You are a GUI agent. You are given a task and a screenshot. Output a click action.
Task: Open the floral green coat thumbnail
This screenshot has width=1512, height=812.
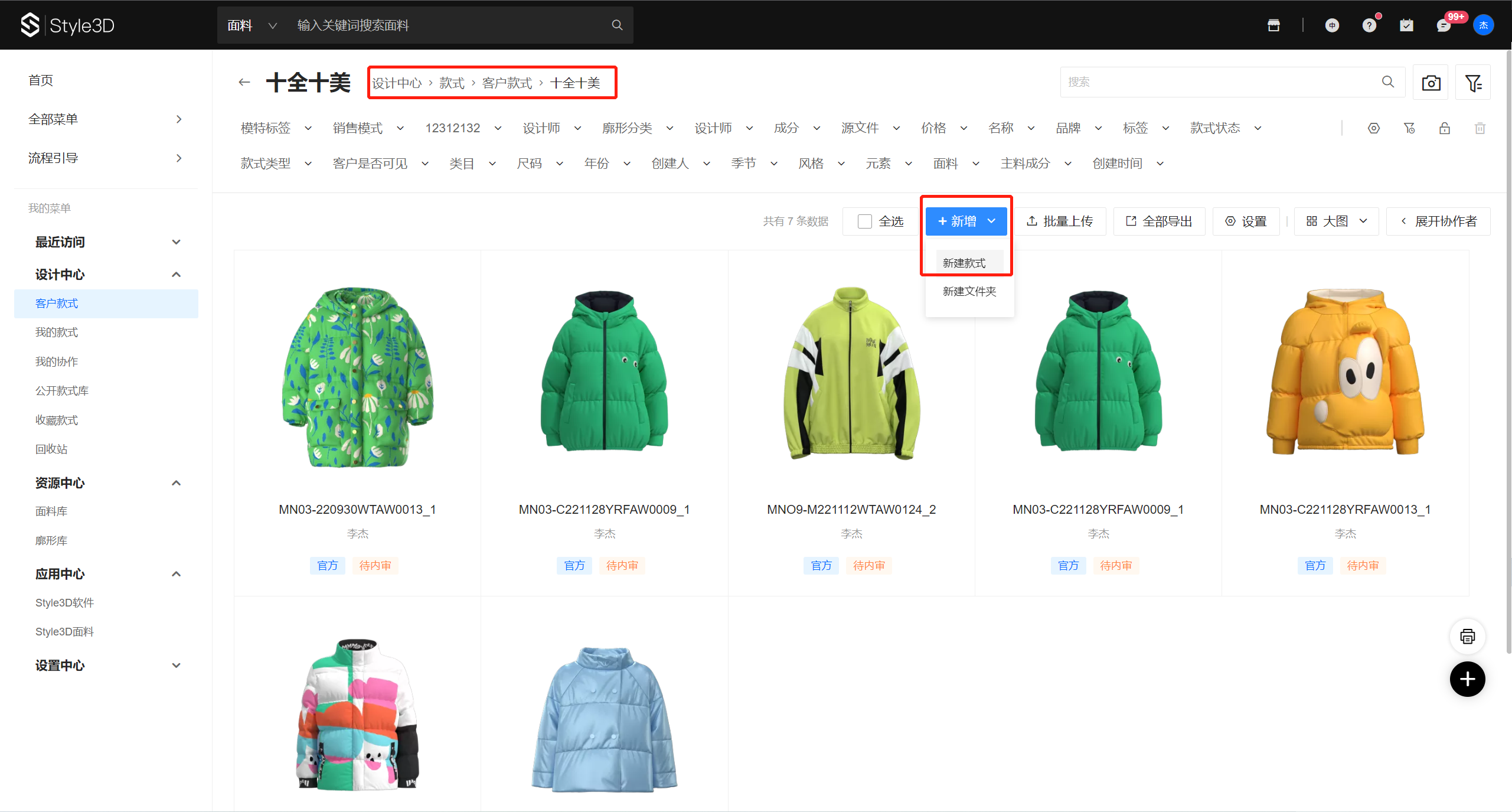[x=358, y=378]
